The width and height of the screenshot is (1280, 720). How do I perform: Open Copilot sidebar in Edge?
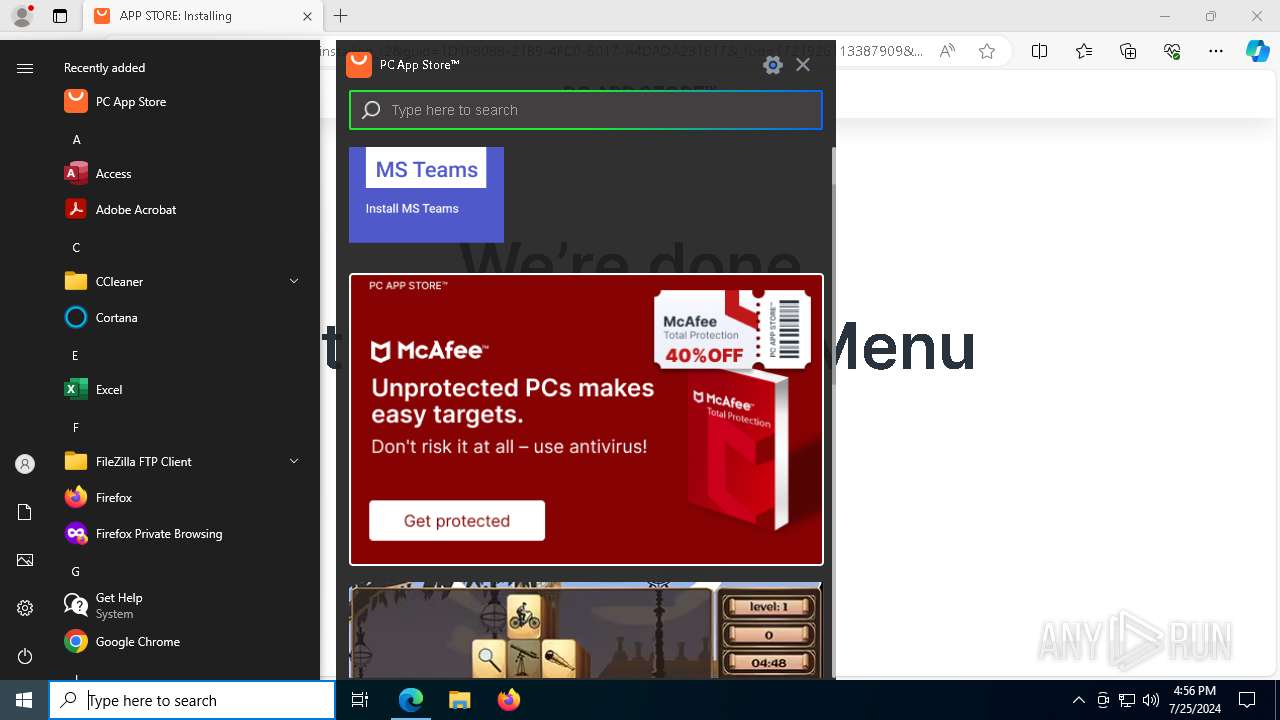pyautogui.click(x=1258, y=51)
